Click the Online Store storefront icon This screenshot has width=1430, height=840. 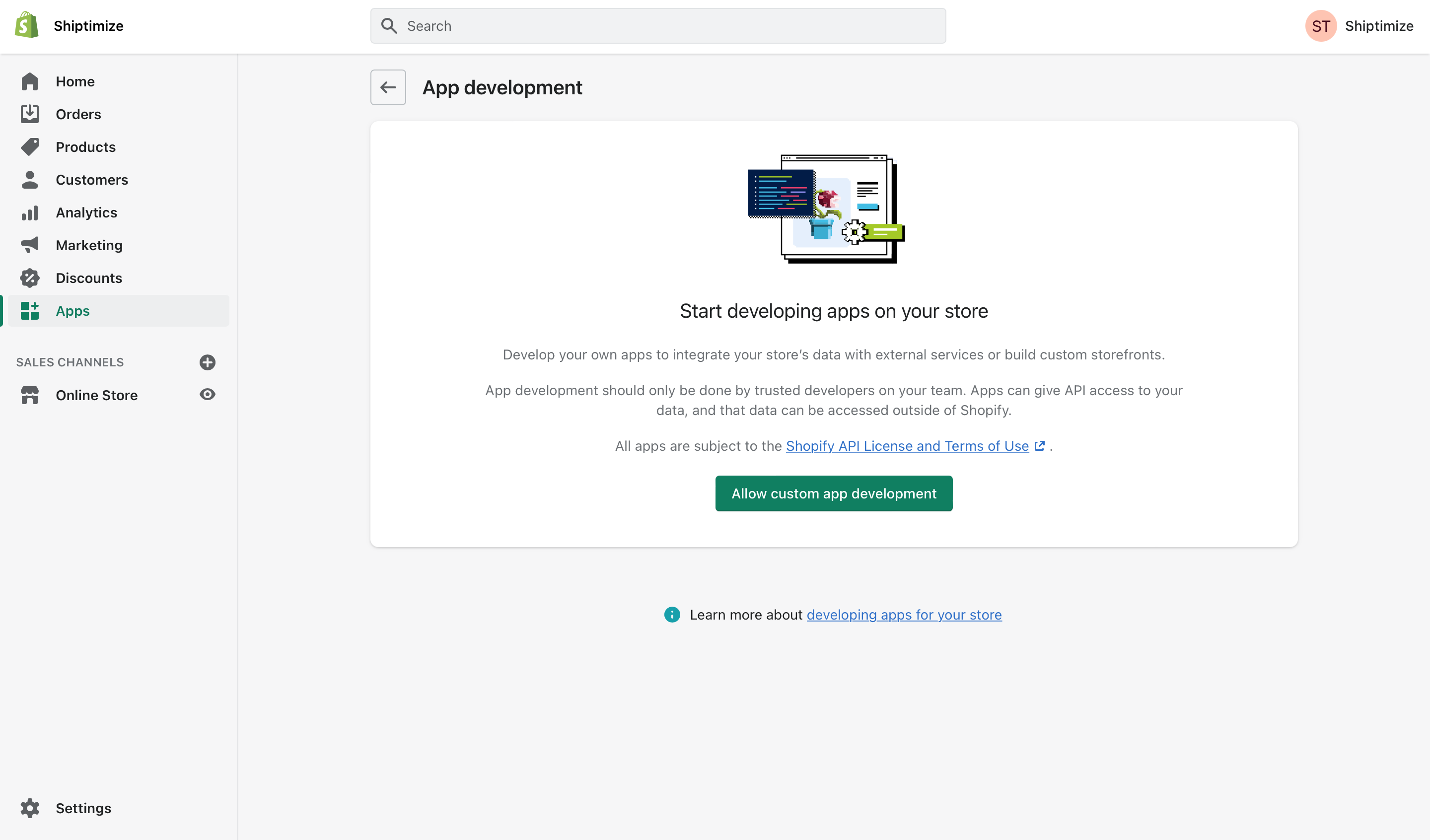[29, 395]
